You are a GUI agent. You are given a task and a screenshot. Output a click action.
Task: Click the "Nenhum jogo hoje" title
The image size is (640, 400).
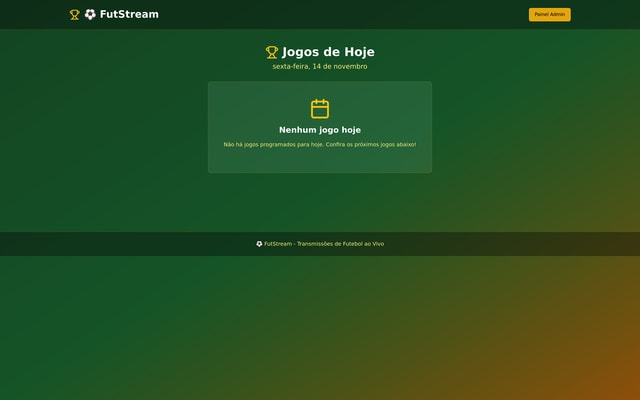tap(320, 130)
